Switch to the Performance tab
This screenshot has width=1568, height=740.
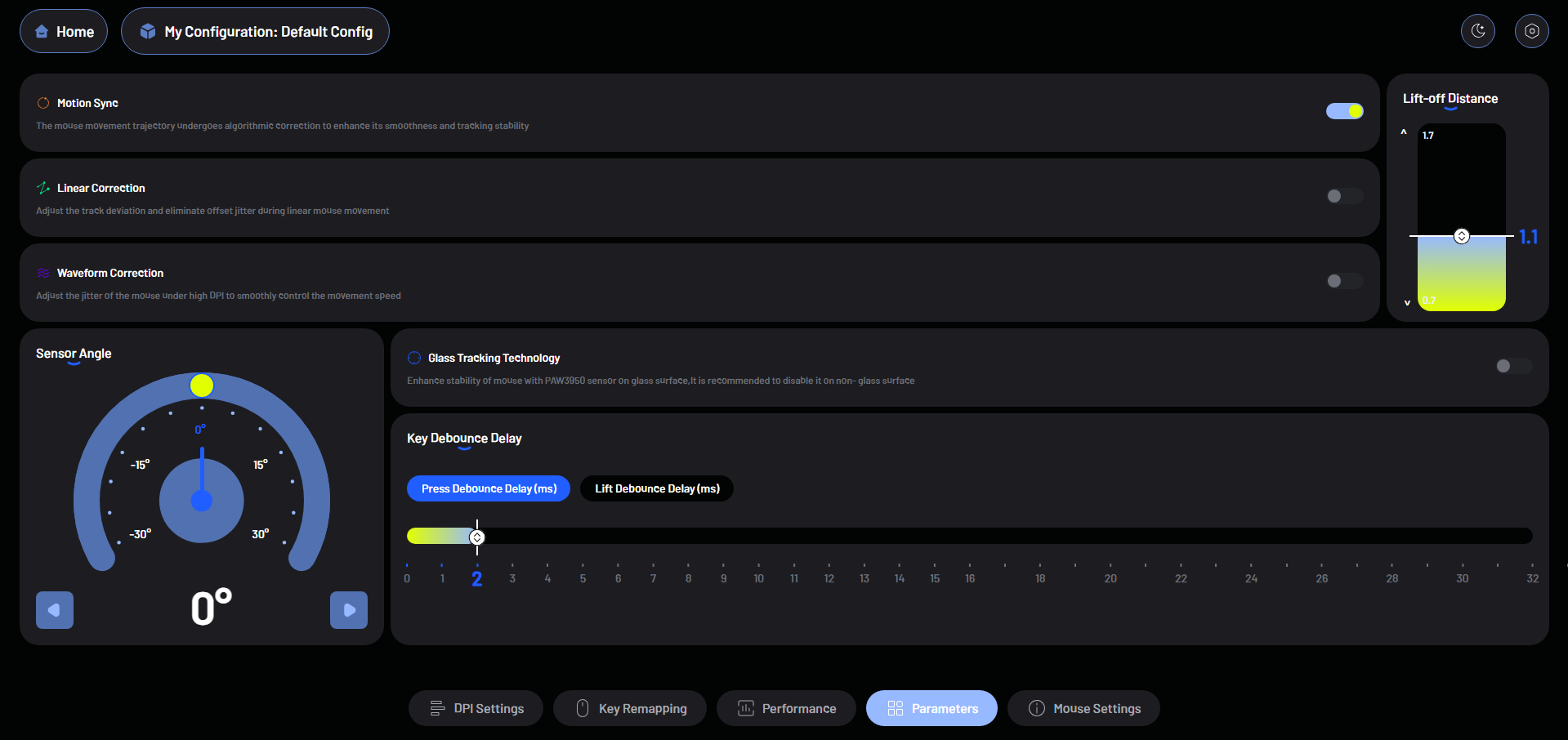pos(786,708)
